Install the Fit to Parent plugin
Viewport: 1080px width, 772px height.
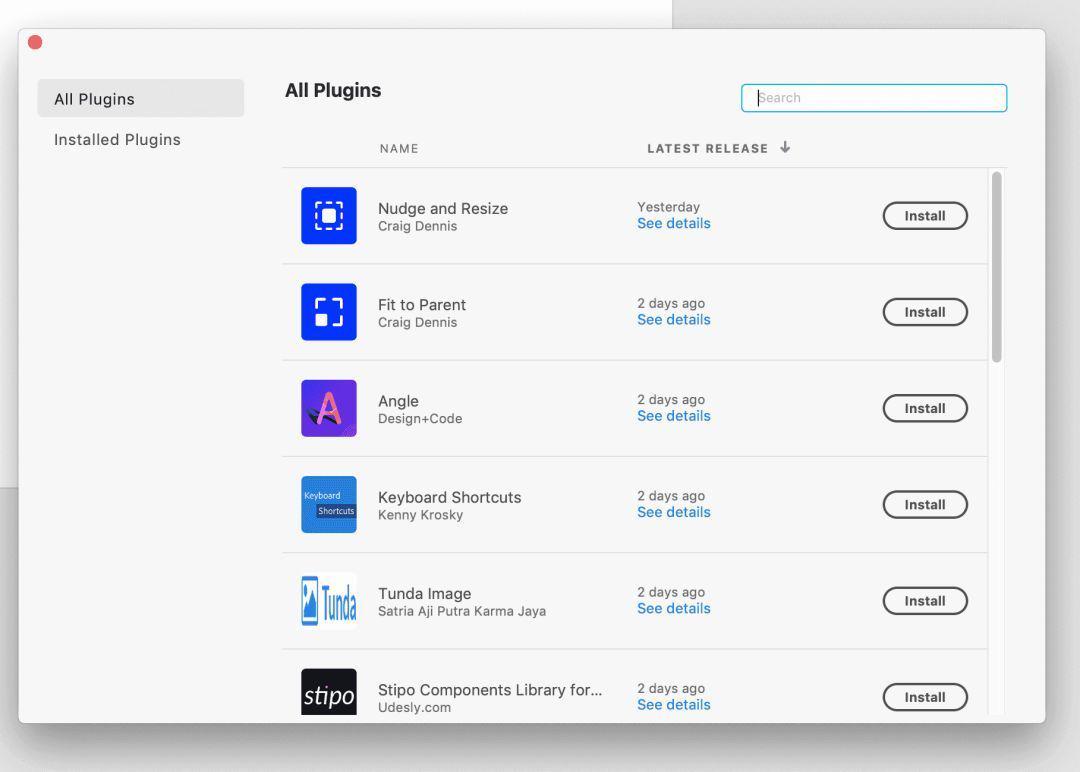925,312
